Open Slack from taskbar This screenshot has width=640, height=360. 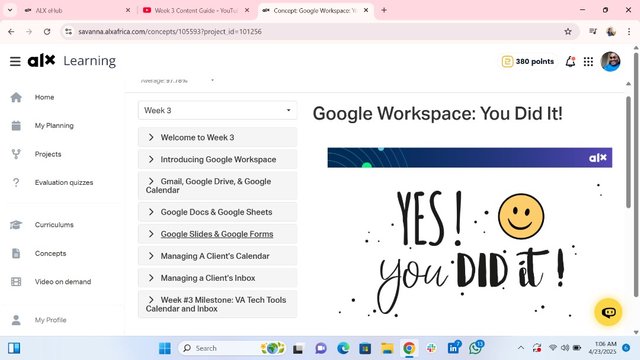[431, 348]
